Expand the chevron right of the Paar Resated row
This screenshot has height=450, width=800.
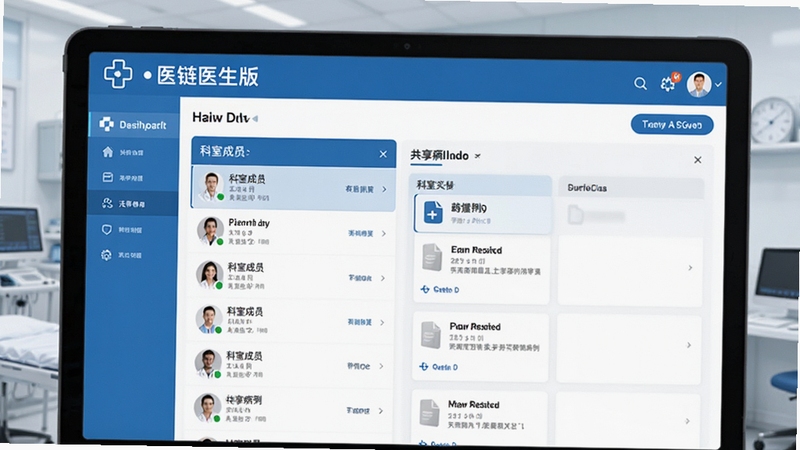coord(689,345)
